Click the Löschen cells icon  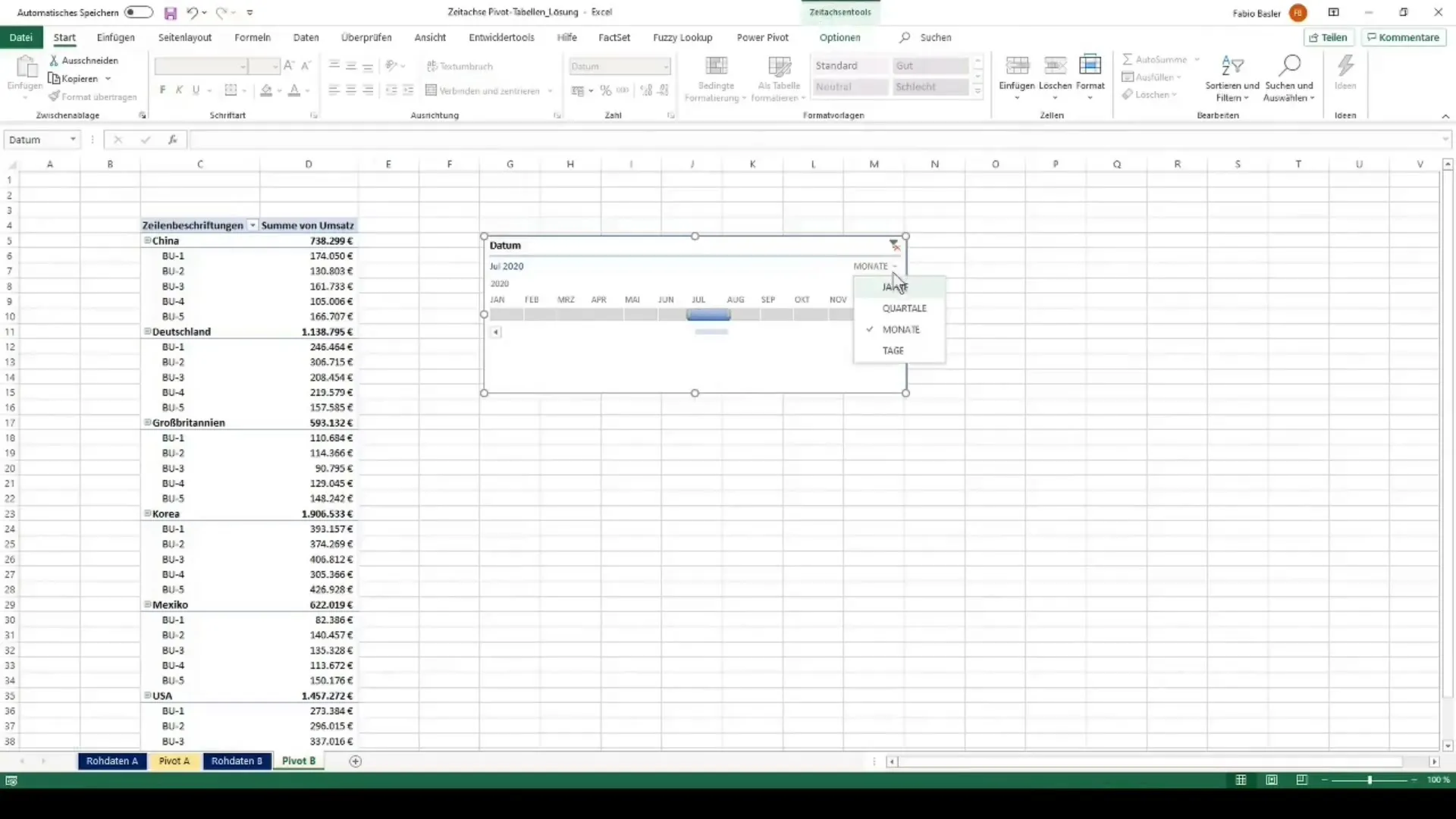[1055, 66]
